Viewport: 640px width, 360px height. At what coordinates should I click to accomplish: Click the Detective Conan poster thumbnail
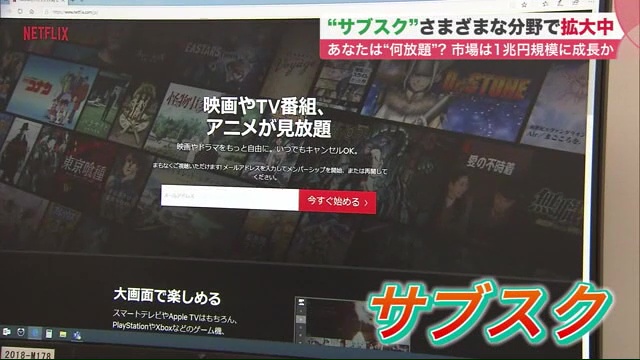pos(52,92)
